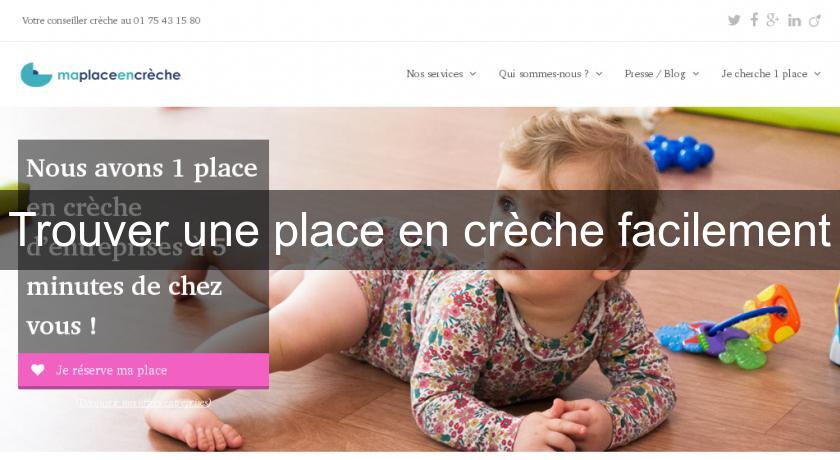Expand the Nos services chevron
The height and width of the screenshot is (460, 840).
(473, 74)
